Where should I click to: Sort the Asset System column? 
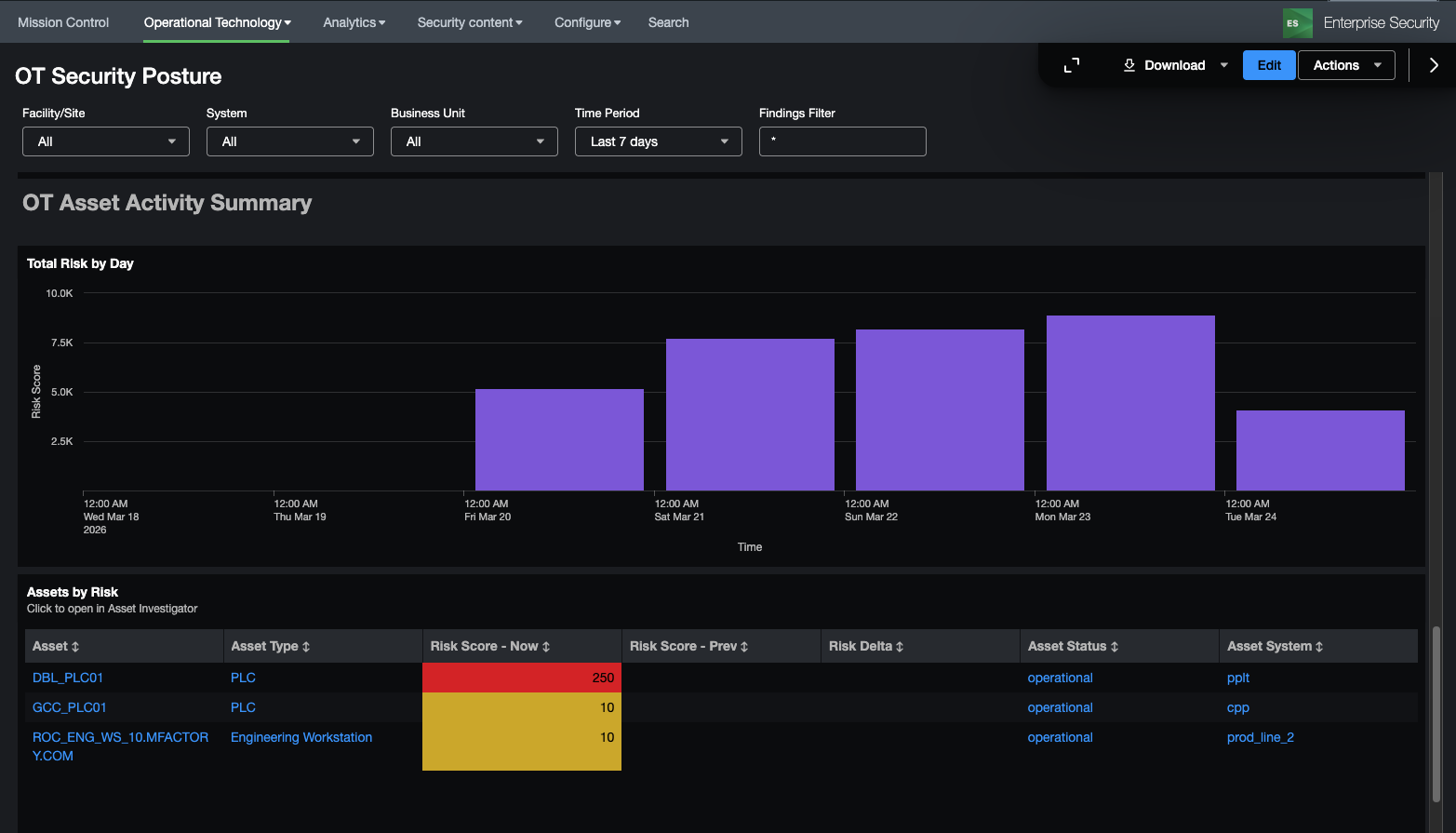pyautogui.click(x=1319, y=647)
